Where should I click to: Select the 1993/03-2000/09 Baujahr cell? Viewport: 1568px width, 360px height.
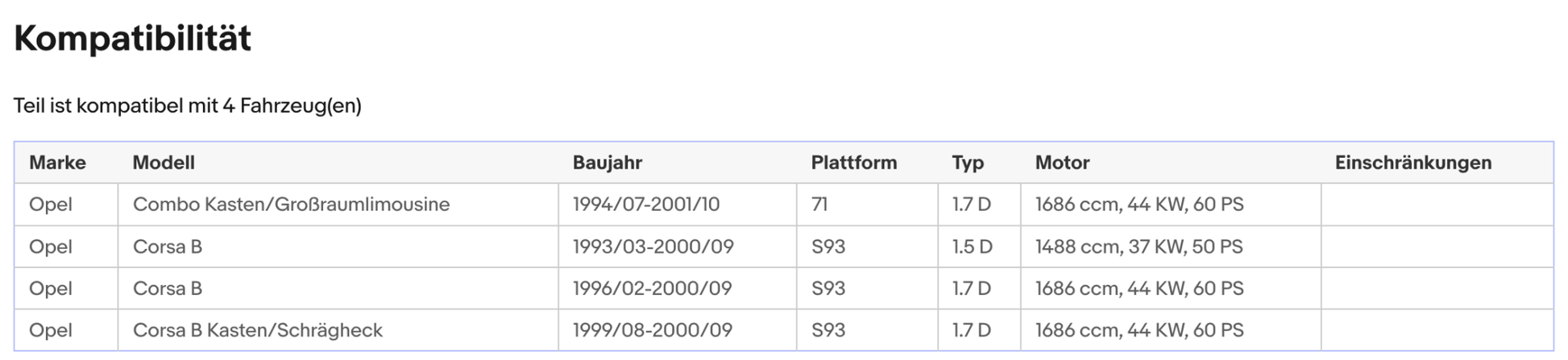pyautogui.click(x=653, y=246)
